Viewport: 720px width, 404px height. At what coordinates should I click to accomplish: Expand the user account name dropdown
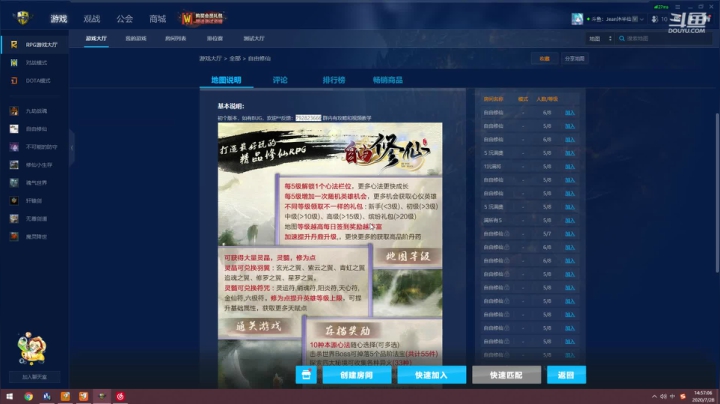point(641,19)
